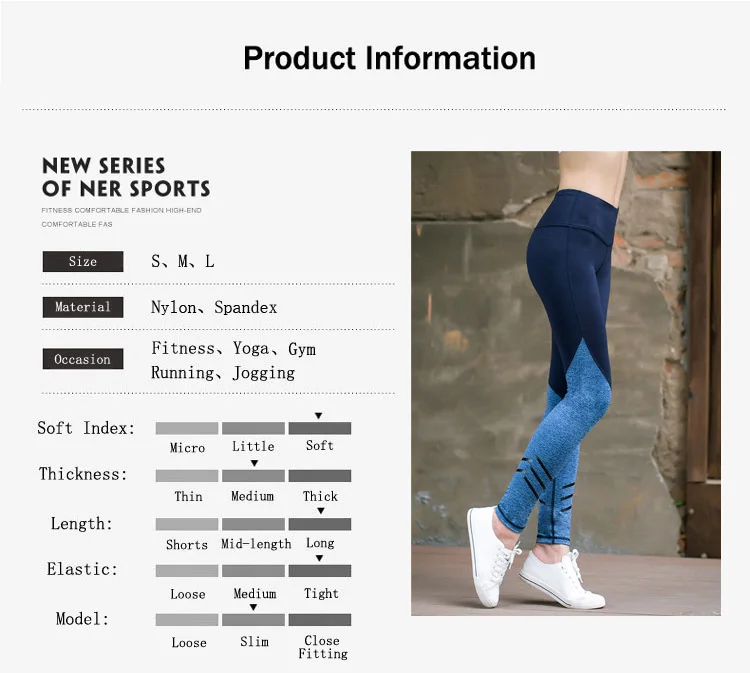Click the Close Fitting bar in Model row
Screen dimensions: 750x673
click(320, 620)
